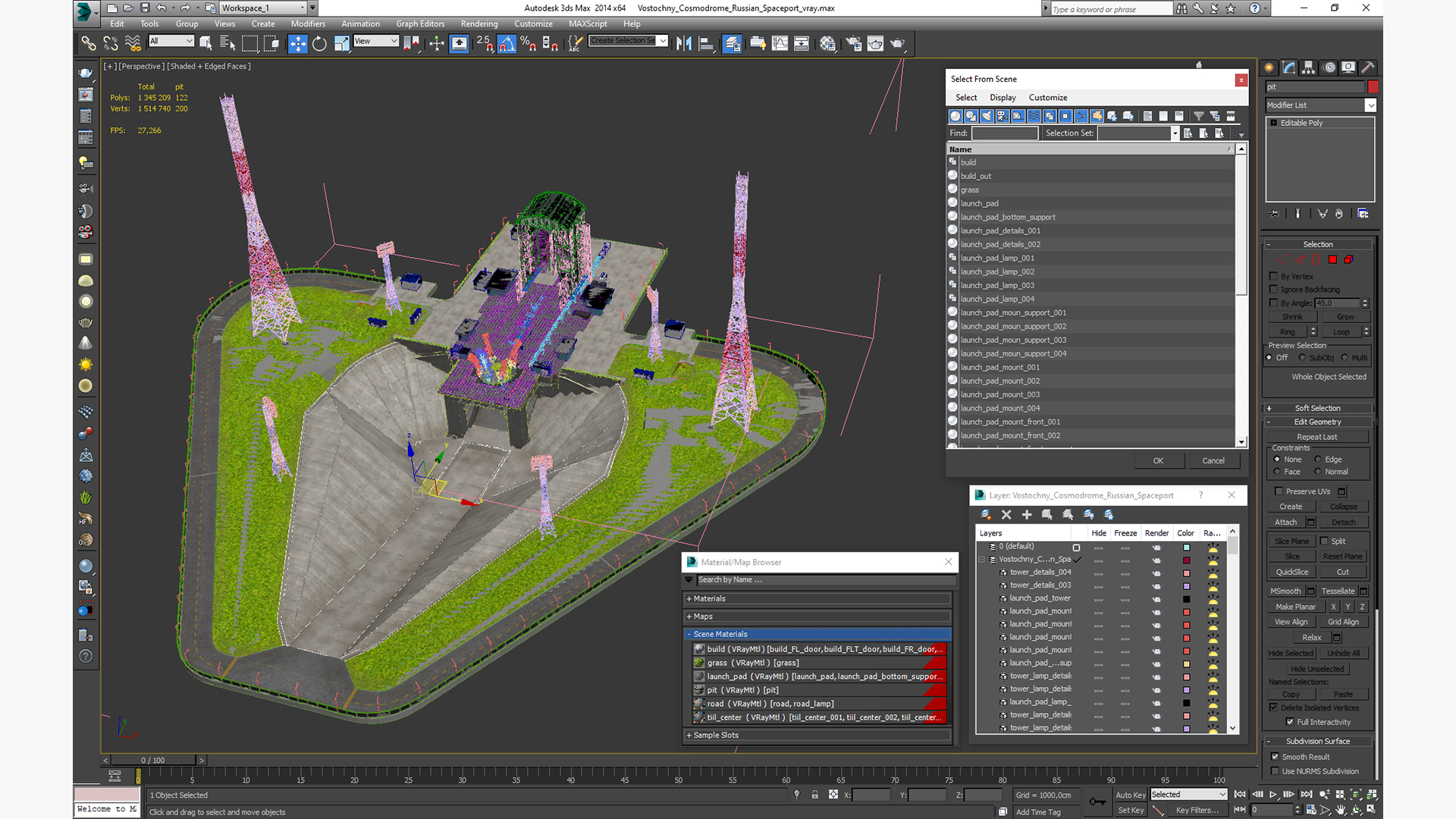
Task: Click the Bind to Space Warp icon
Action: point(133,43)
